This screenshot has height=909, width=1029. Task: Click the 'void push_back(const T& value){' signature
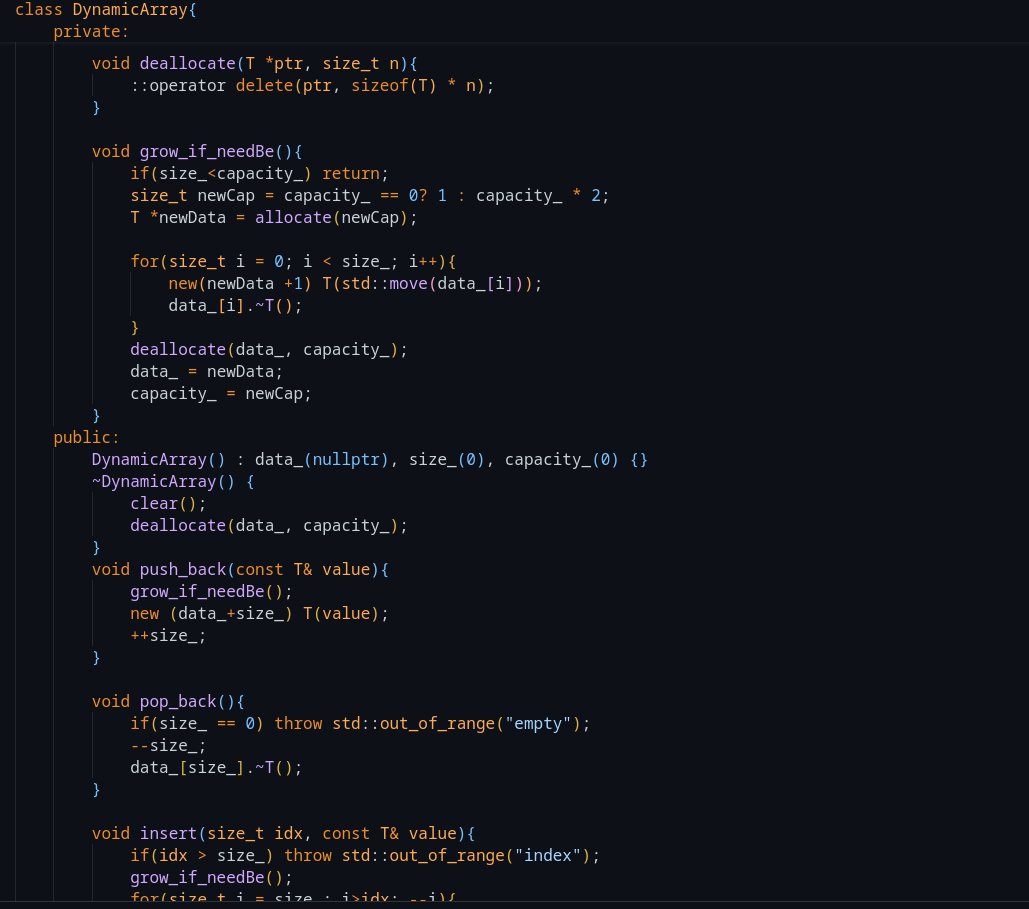240,570
